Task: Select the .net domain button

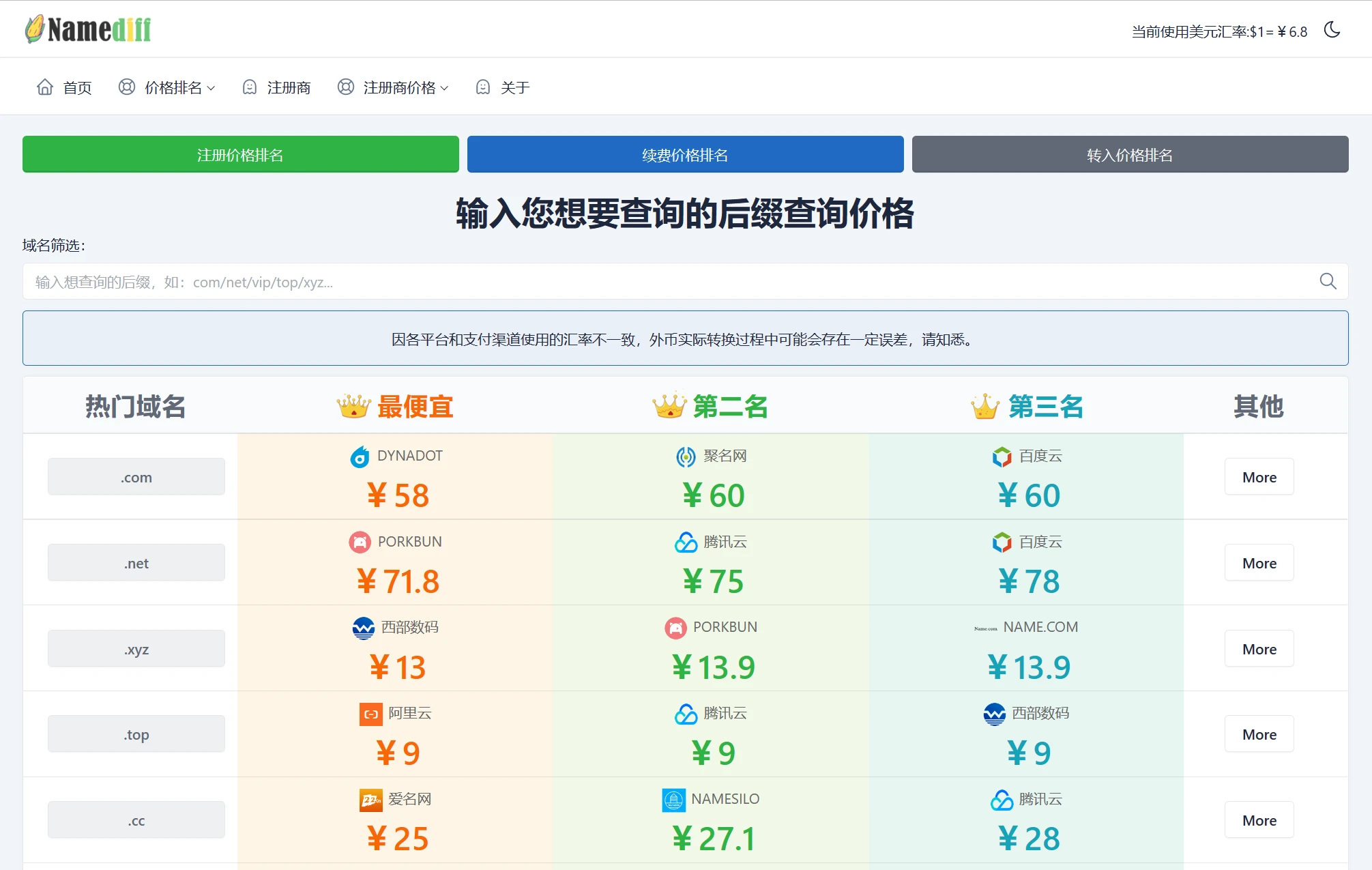Action: click(x=136, y=563)
